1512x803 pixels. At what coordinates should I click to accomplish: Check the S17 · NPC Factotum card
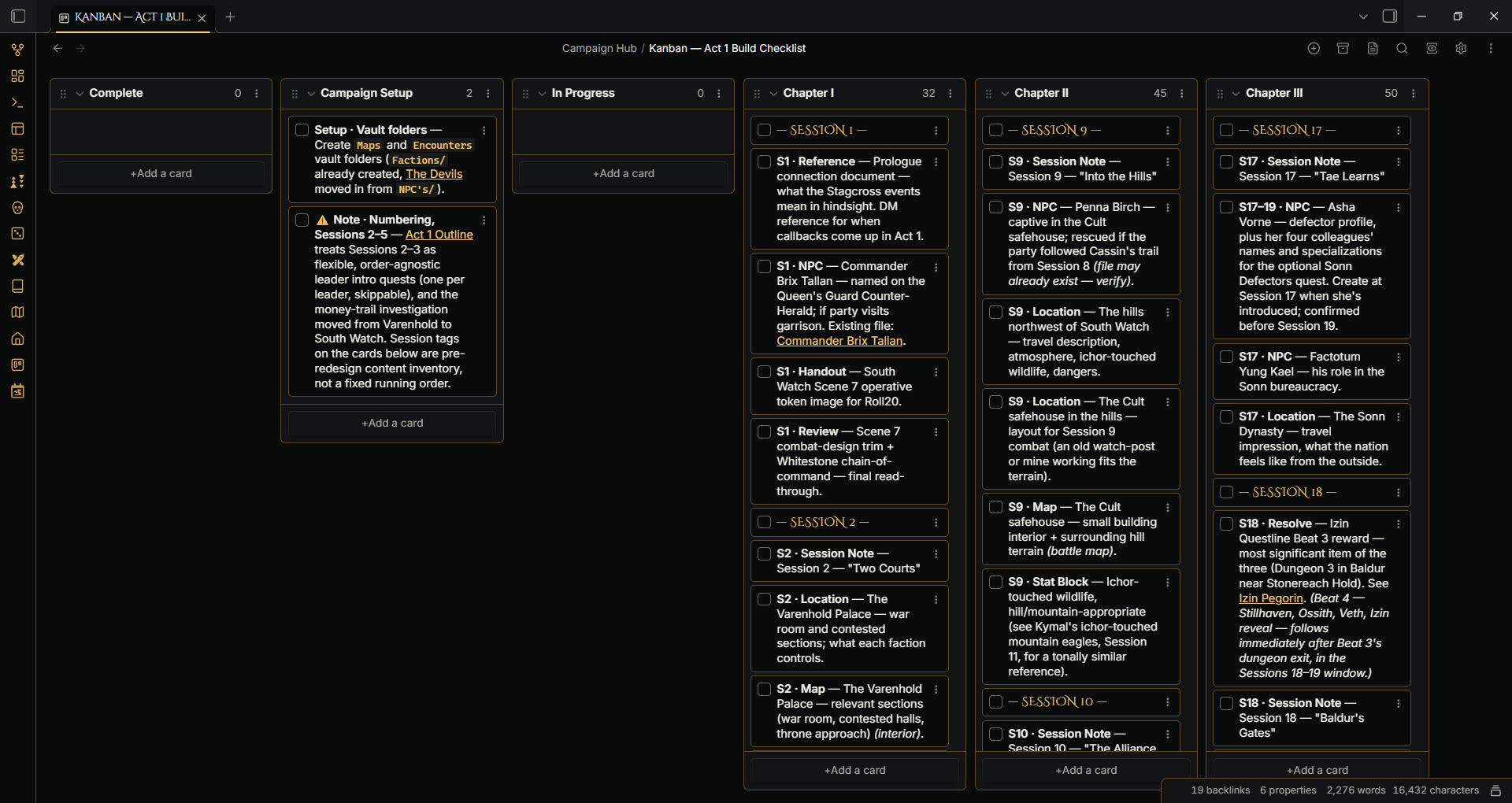[1226, 357]
